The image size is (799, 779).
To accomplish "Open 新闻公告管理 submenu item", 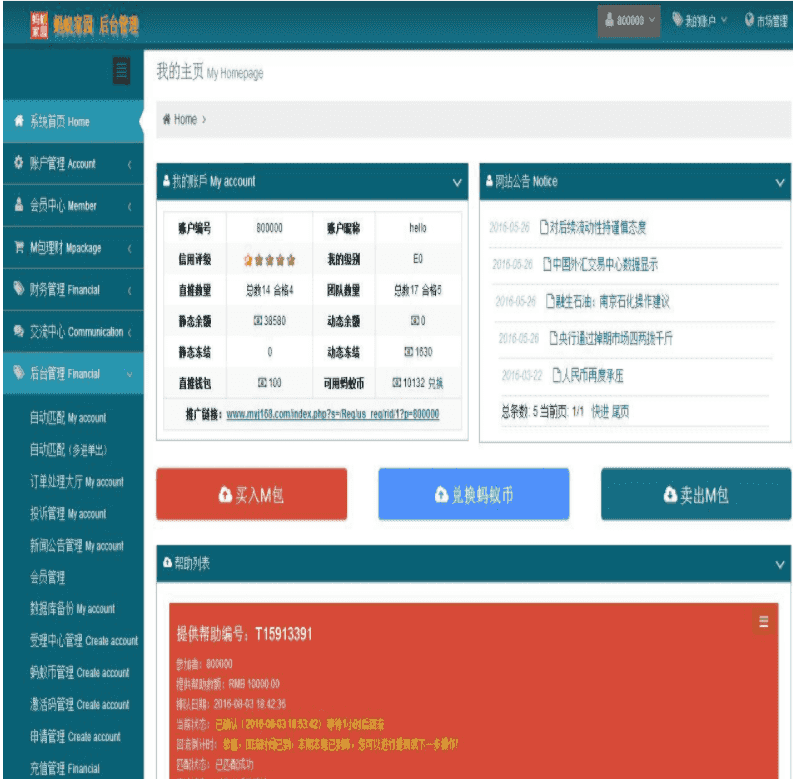I will 76,545.
